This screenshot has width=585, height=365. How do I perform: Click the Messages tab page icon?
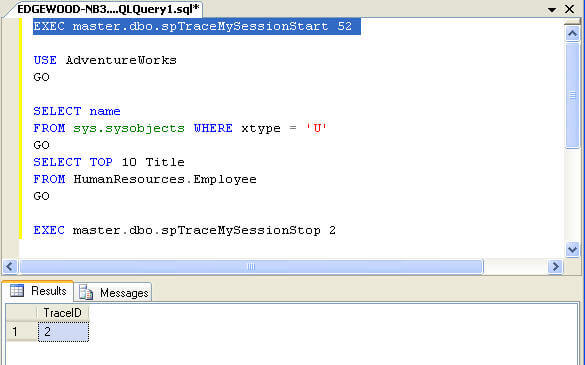click(86, 293)
